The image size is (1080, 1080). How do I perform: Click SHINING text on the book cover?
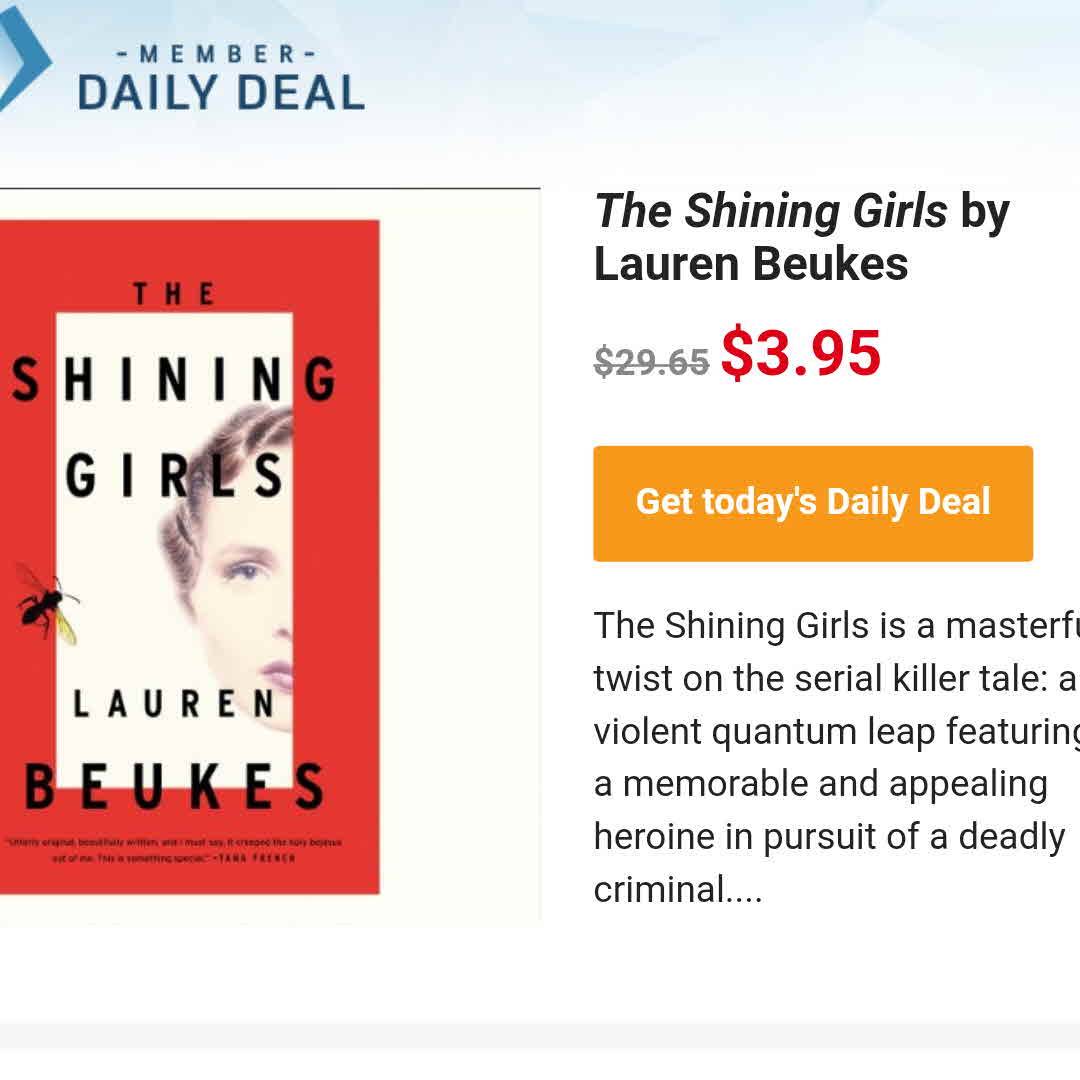[174, 380]
